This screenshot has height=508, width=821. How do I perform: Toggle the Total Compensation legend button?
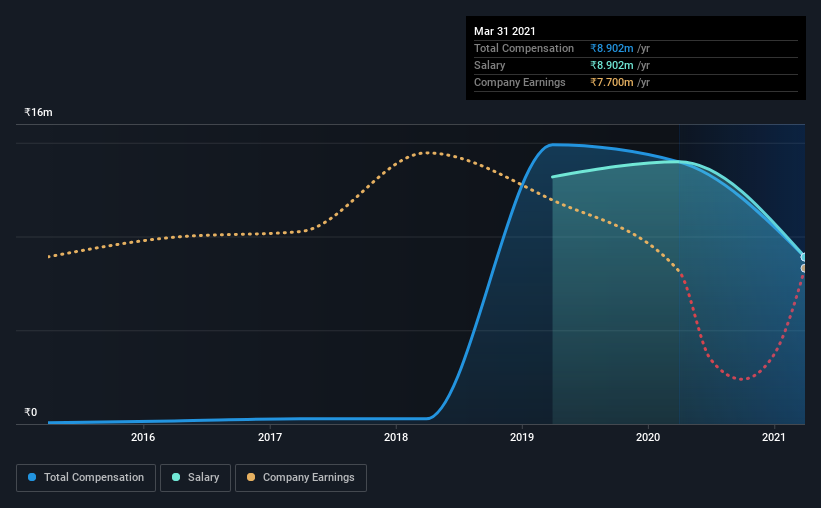(x=86, y=478)
